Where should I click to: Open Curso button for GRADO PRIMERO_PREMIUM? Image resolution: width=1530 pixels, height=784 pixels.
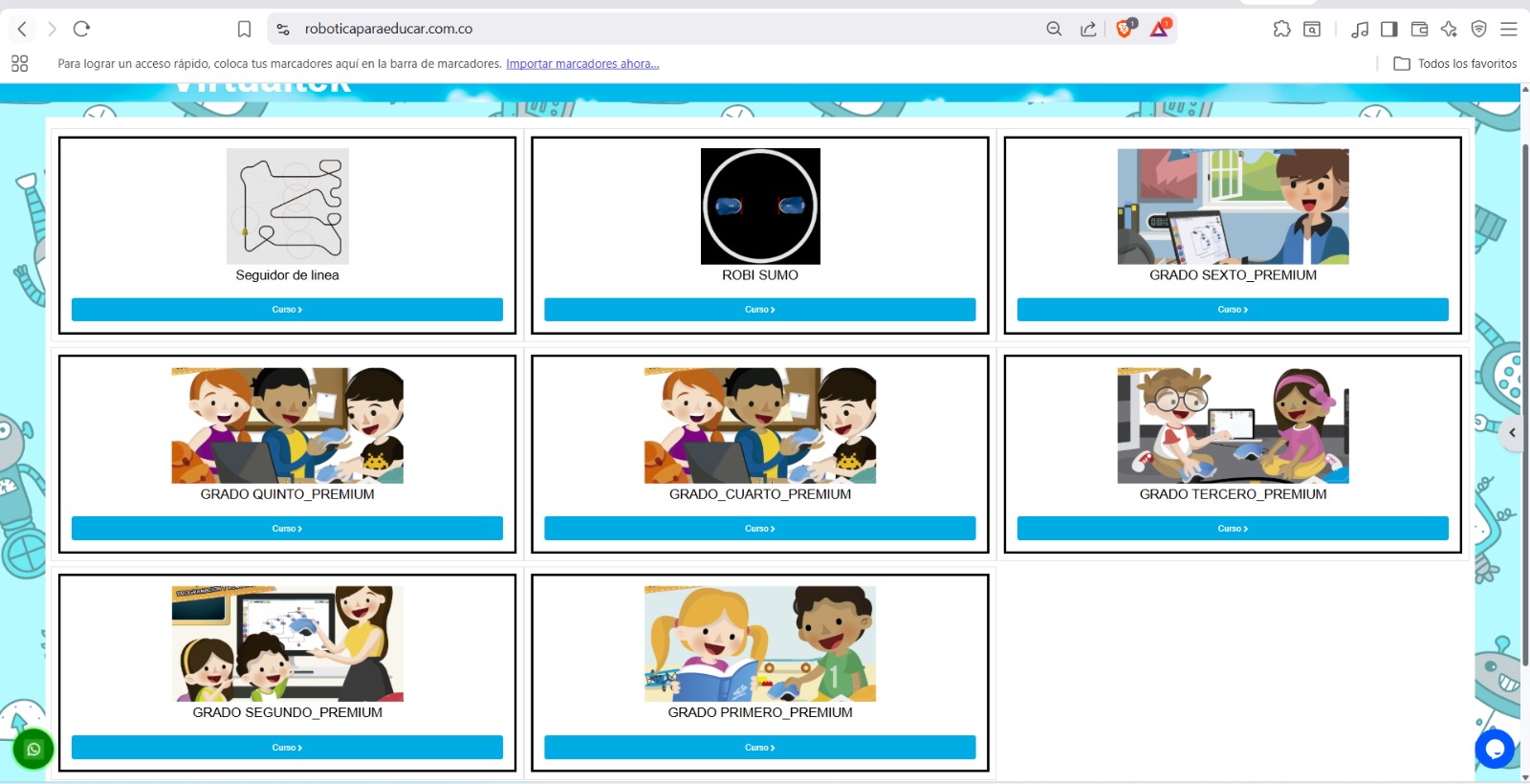(760, 748)
